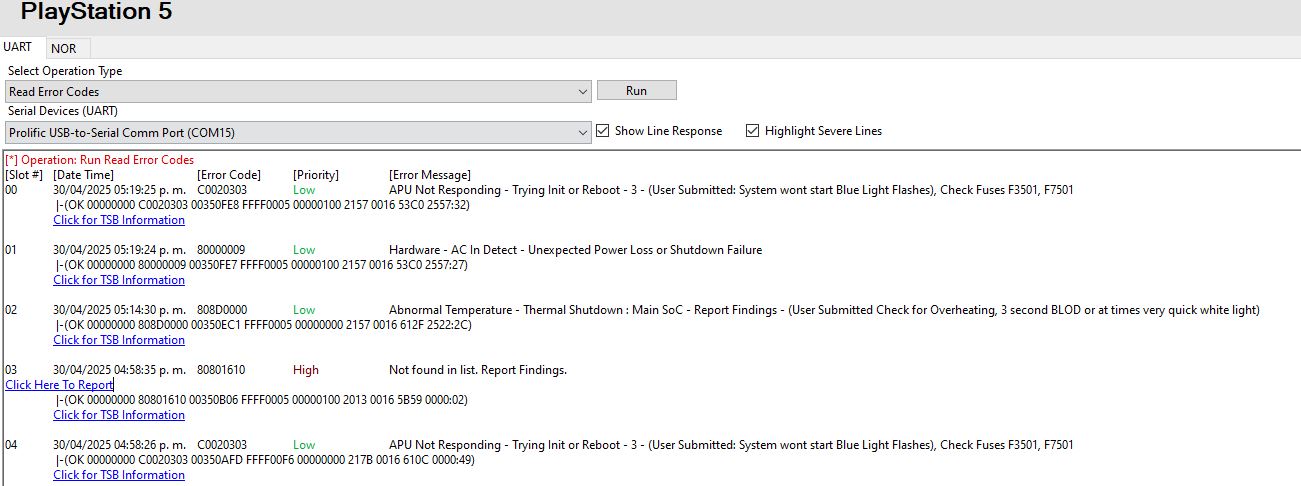Open TSB Information link for slot 01
The width and height of the screenshot is (1301, 486).
tap(119, 280)
